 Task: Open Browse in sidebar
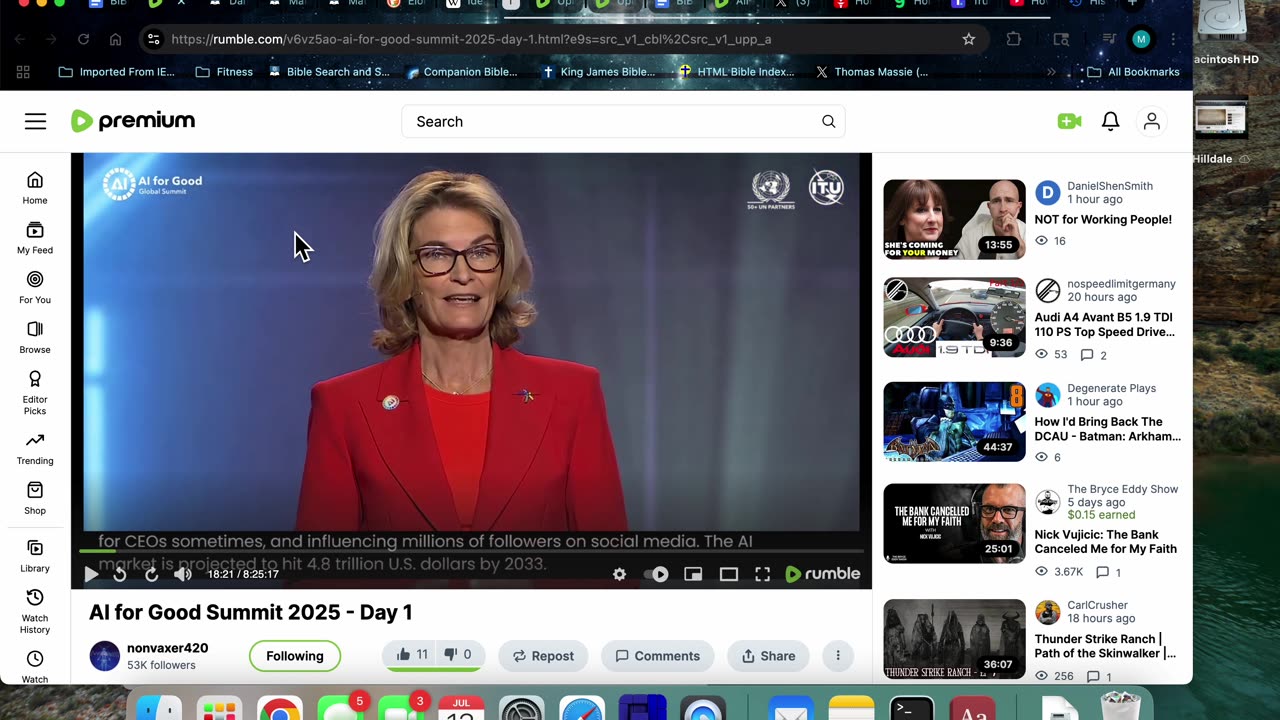pos(35,337)
